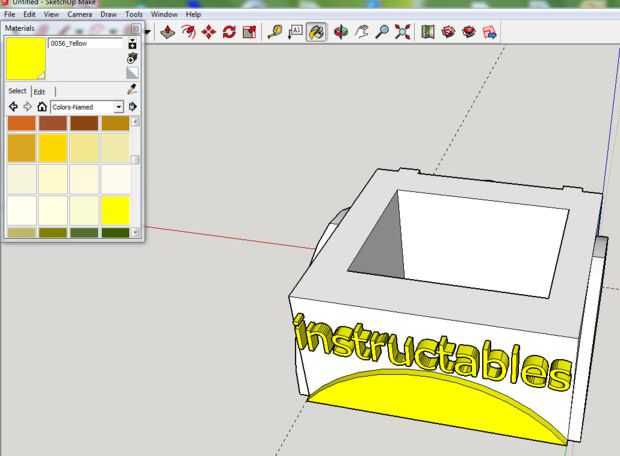
Task: Open the Add Location map icon
Action: [428, 32]
